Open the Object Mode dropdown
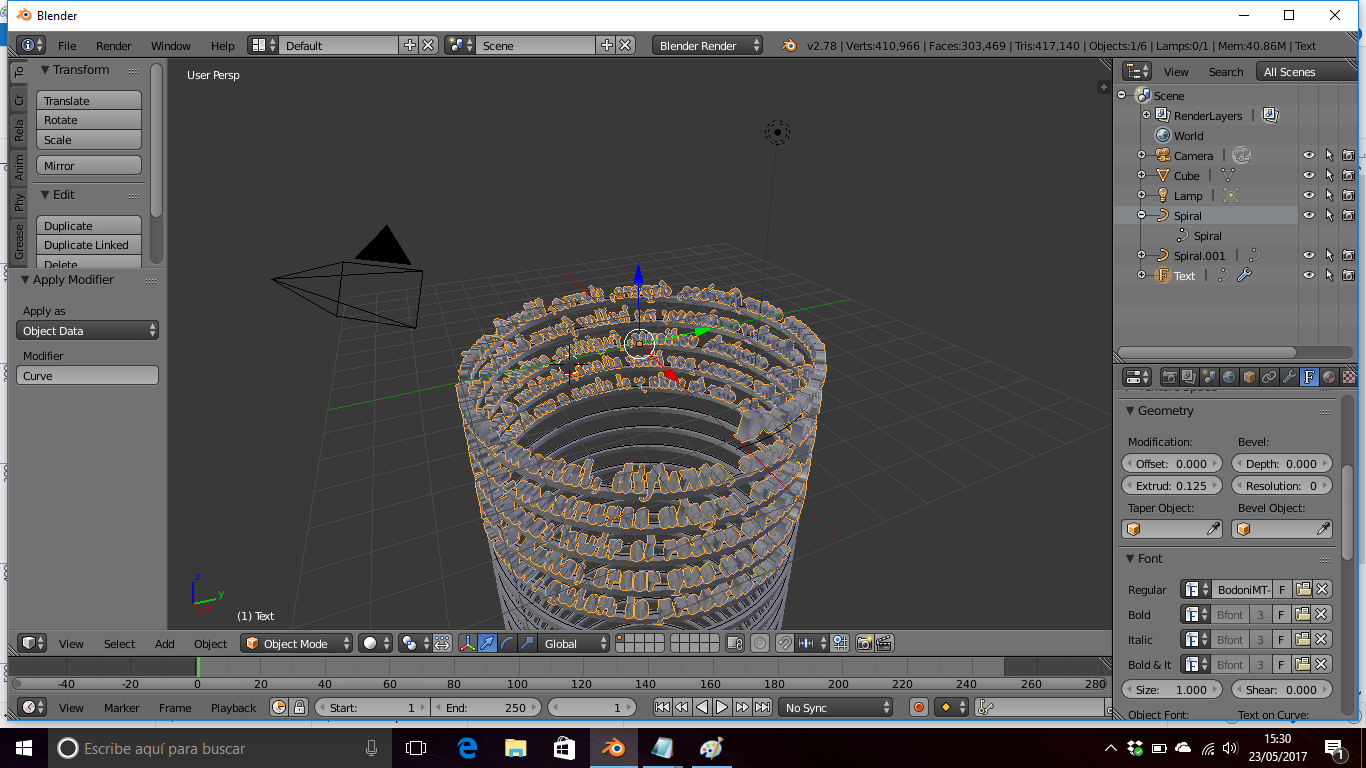Screen dimensions: 1366x768 coord(297,643)
